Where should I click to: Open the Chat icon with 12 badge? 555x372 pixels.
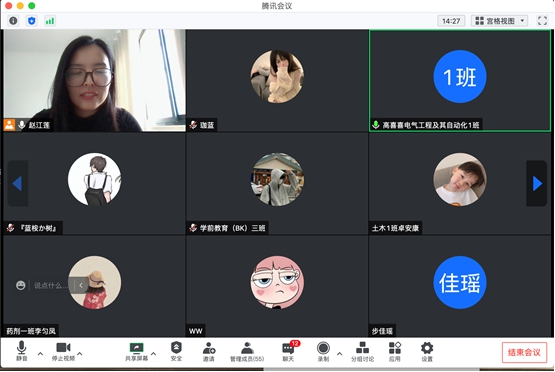(x=288, y=351)
